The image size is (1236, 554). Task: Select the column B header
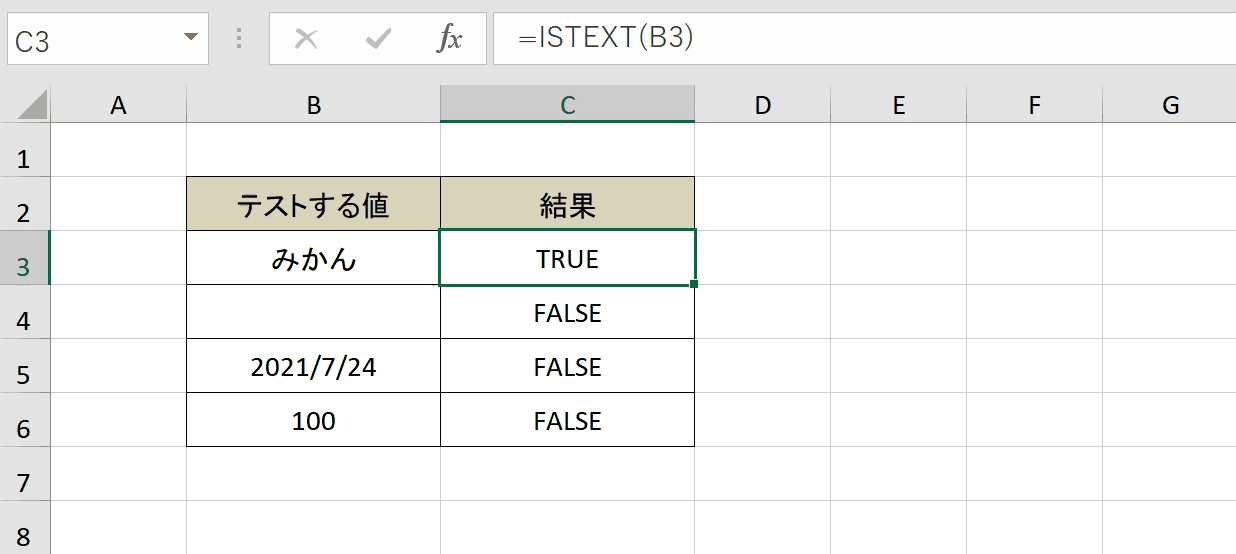pos(313,104)
